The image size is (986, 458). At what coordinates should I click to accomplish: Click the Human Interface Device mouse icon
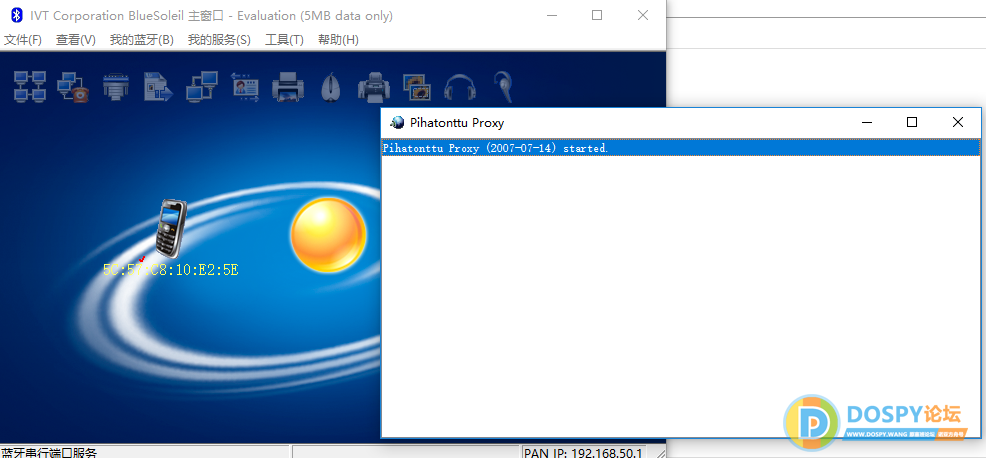coord(330,86)
